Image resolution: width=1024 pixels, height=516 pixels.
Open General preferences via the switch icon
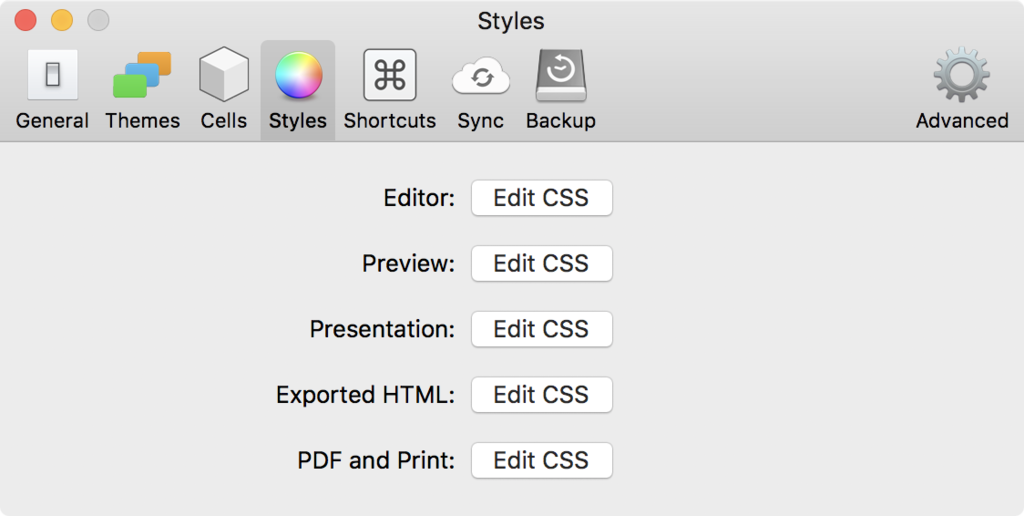[x=52, y=76]
